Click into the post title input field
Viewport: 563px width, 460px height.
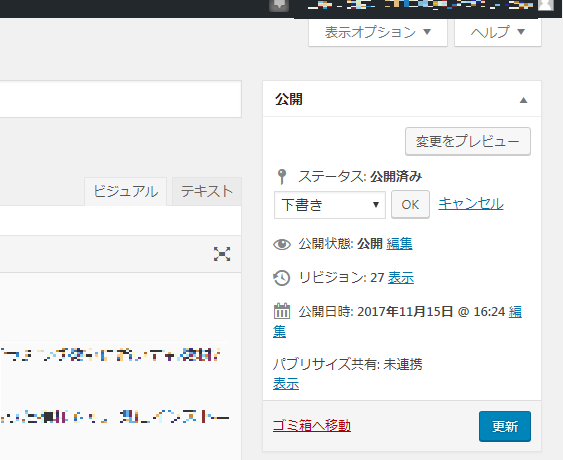click(121, 99)
